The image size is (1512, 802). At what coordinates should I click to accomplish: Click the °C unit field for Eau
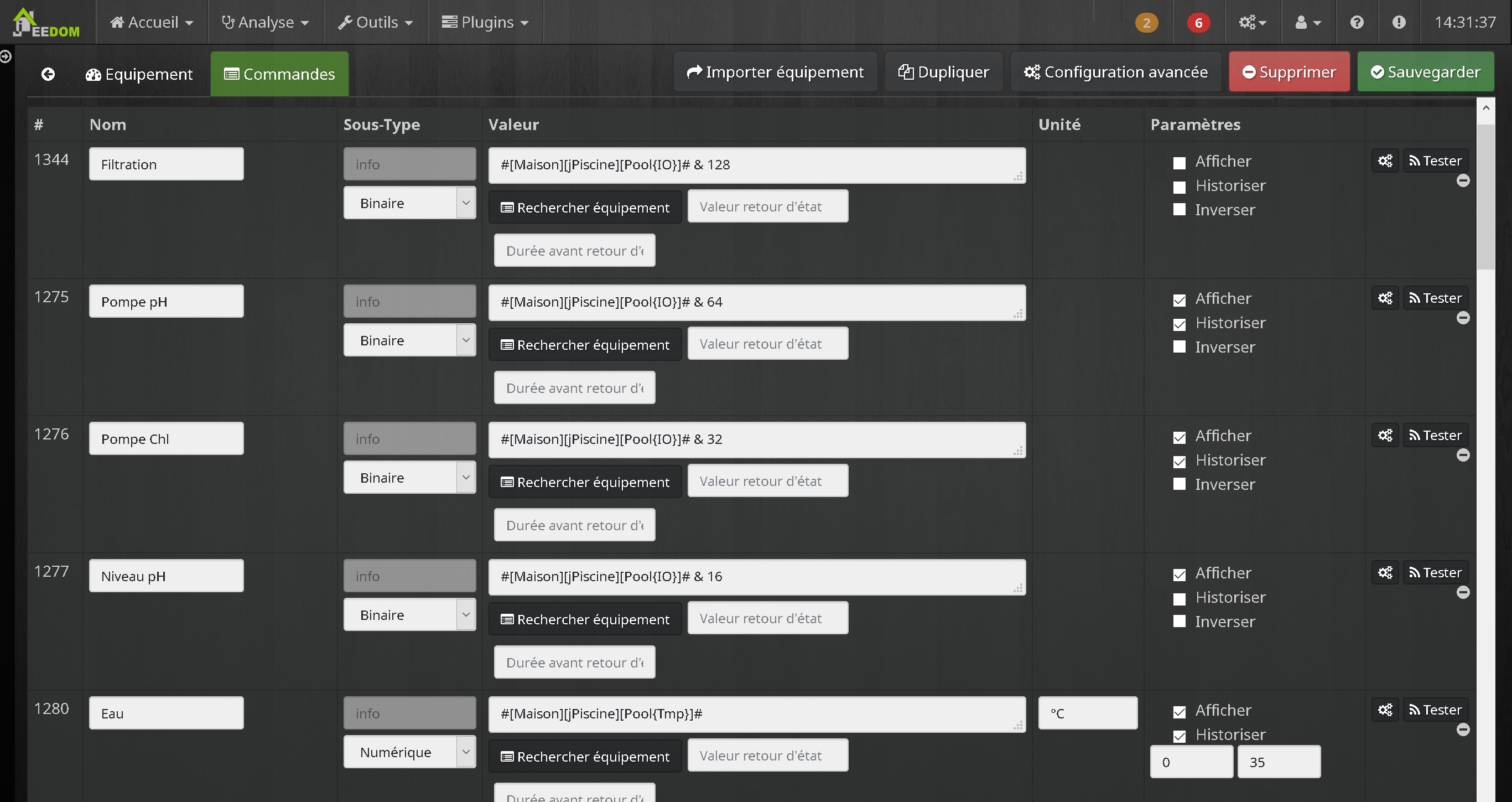(x=1088, y=713)
